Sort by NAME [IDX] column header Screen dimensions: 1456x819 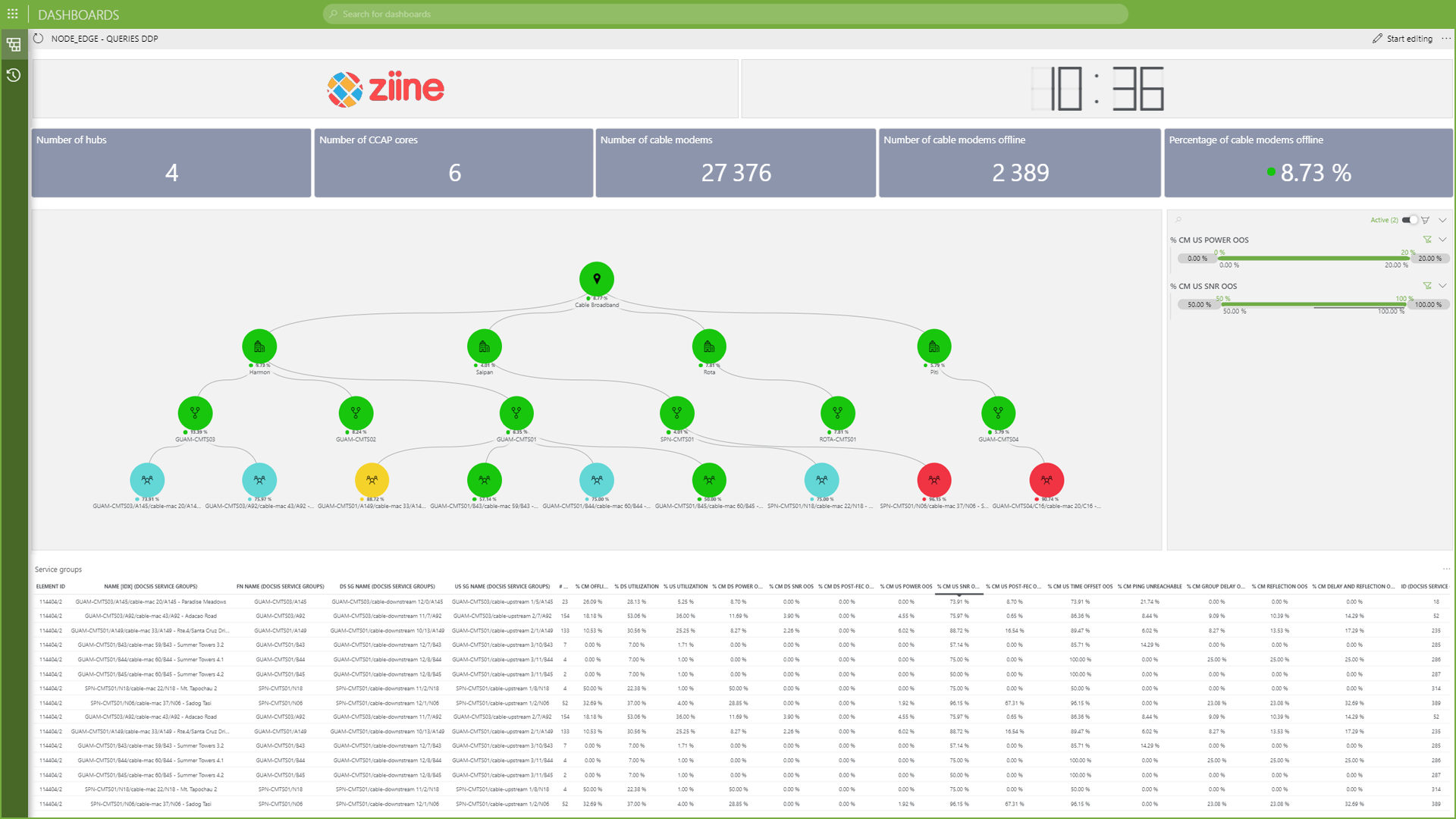coord(150,586)
